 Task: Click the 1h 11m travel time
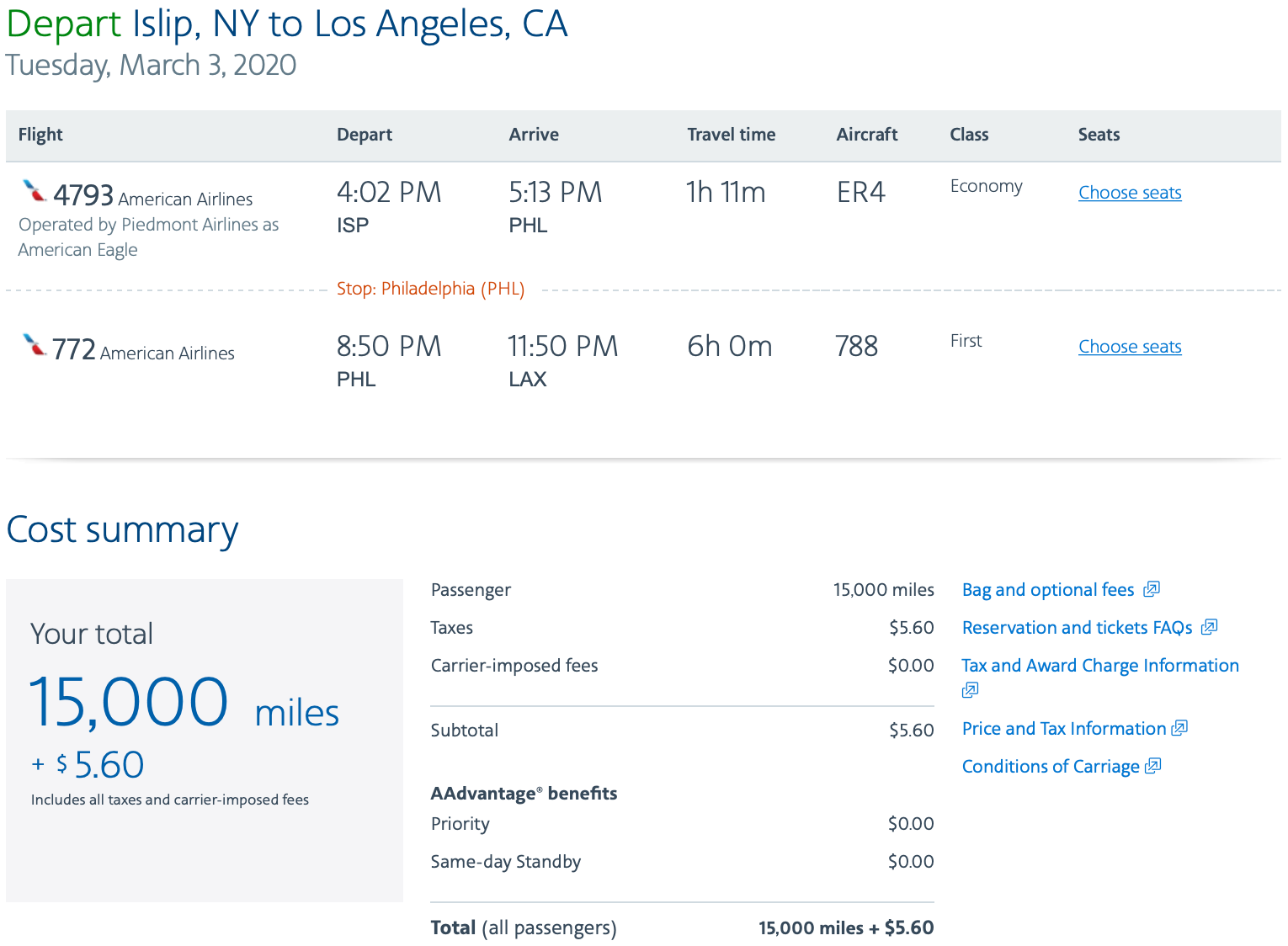click(x=726, y=193)
